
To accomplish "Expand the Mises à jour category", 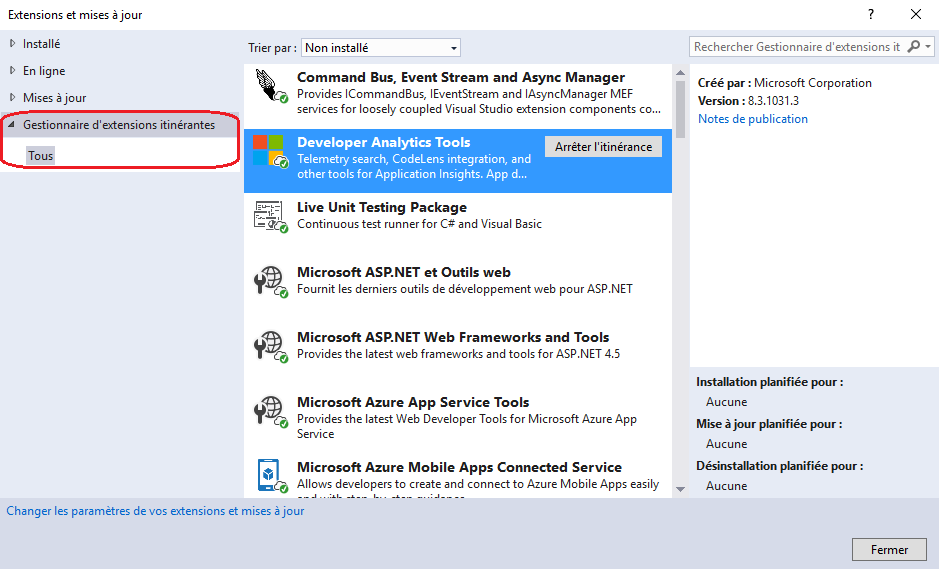I will click(x=13, y=98).
